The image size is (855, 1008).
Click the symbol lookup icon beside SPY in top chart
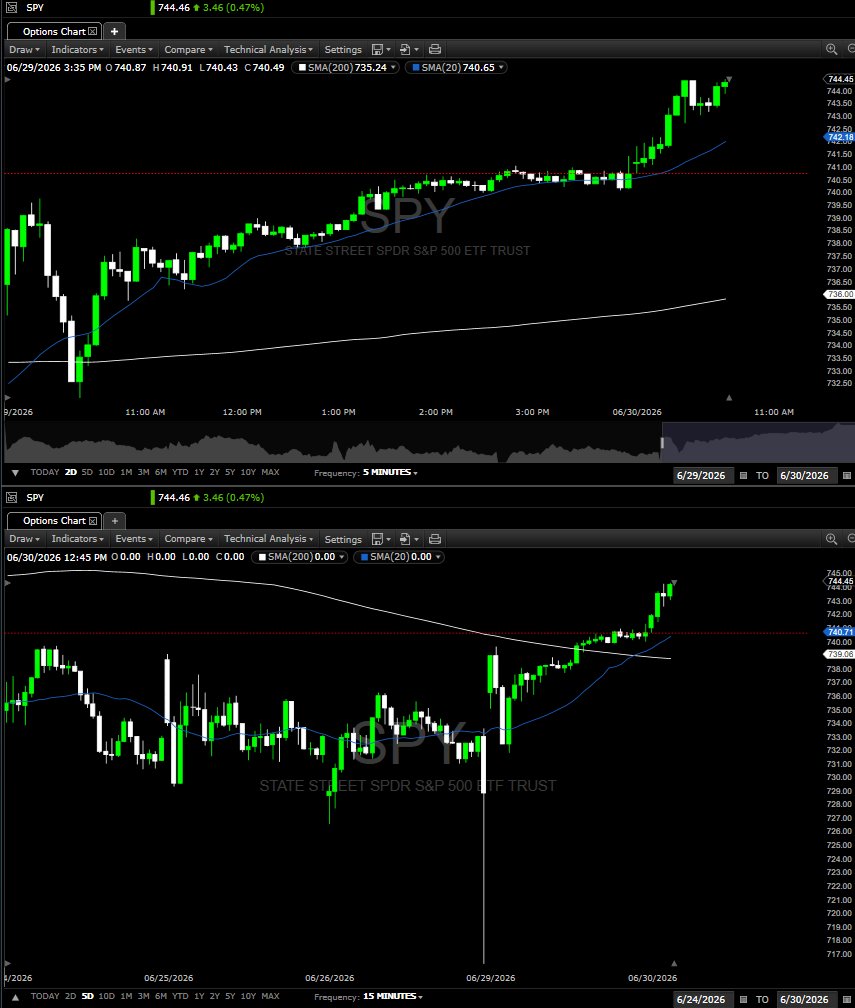click(x=12, y=8)
